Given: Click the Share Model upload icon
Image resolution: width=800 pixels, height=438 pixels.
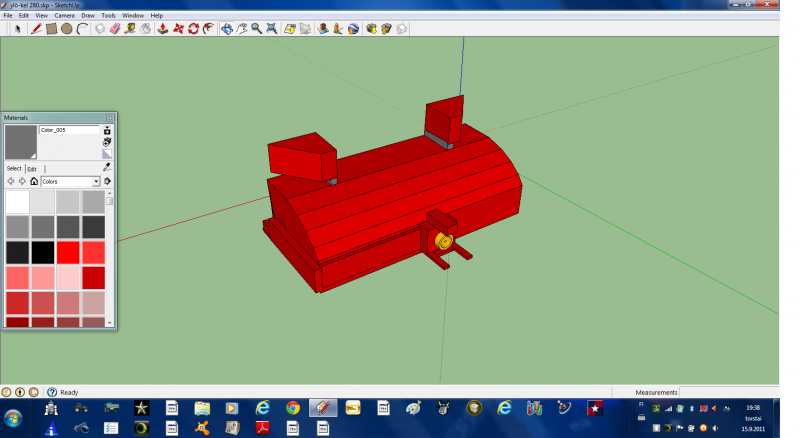Looking at the screenshot, I should [x=386, y=29].
